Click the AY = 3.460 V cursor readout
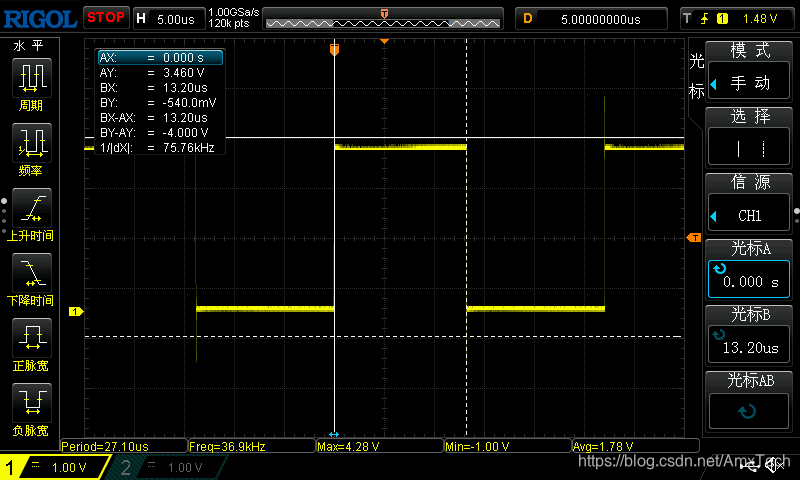Image resolution: width=800 pixels, height=480 pixels. click(x=152, y=72)
